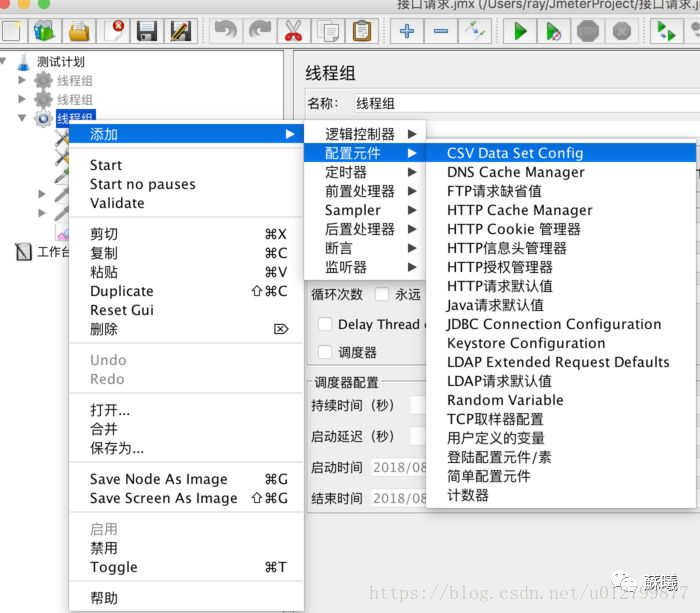
Task: Click the Copy toolbar icon
Action: point(328,31)
